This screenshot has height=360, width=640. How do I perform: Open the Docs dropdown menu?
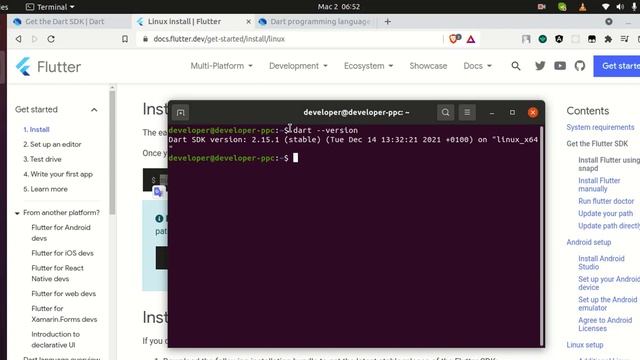point(478,66)
